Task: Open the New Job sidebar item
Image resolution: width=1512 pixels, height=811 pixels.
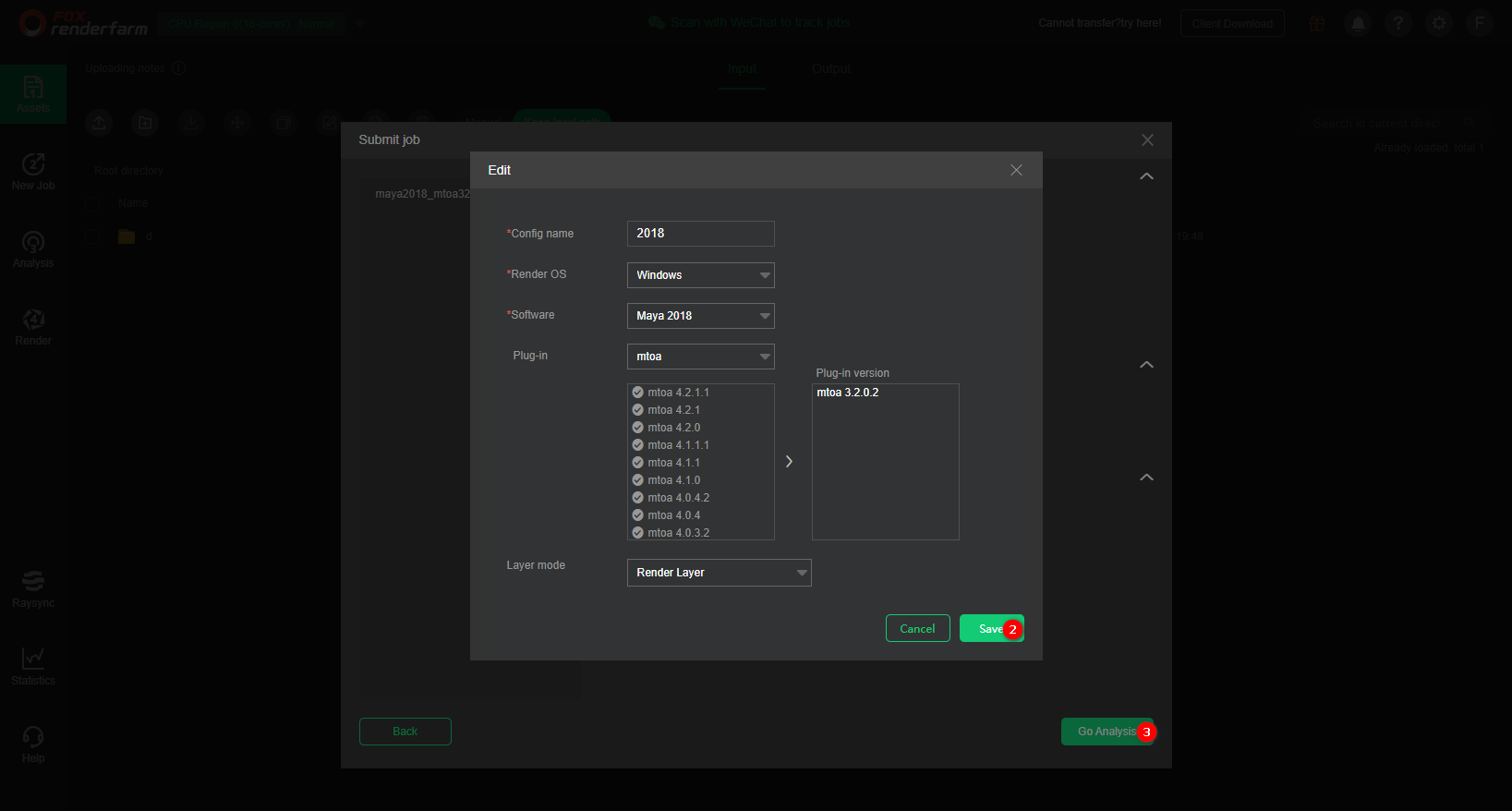Action: click(x=33, y=172)
